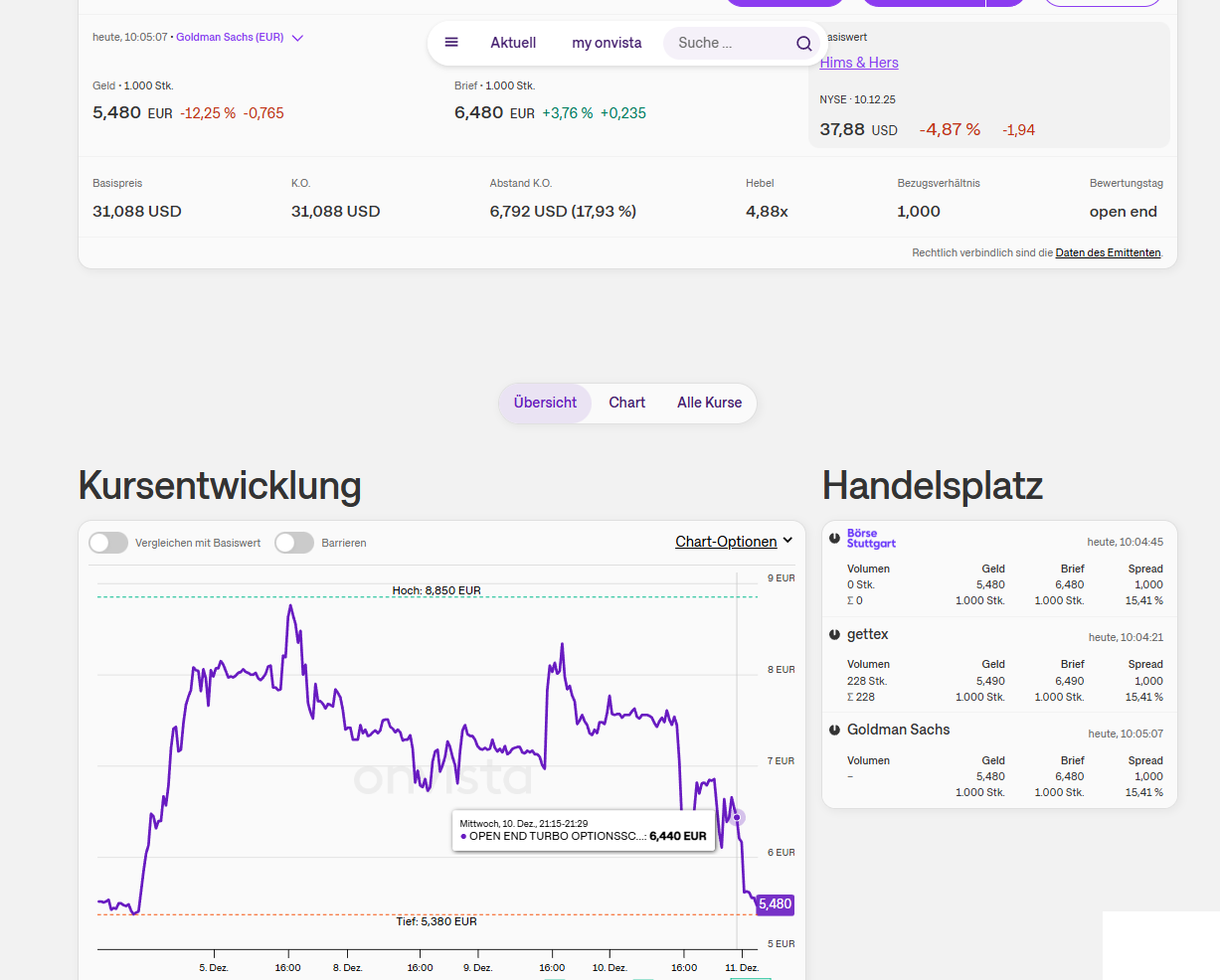Switch to the Alle Kurse tab
This screenshot has width=1220, height=980.
point(710,403)
